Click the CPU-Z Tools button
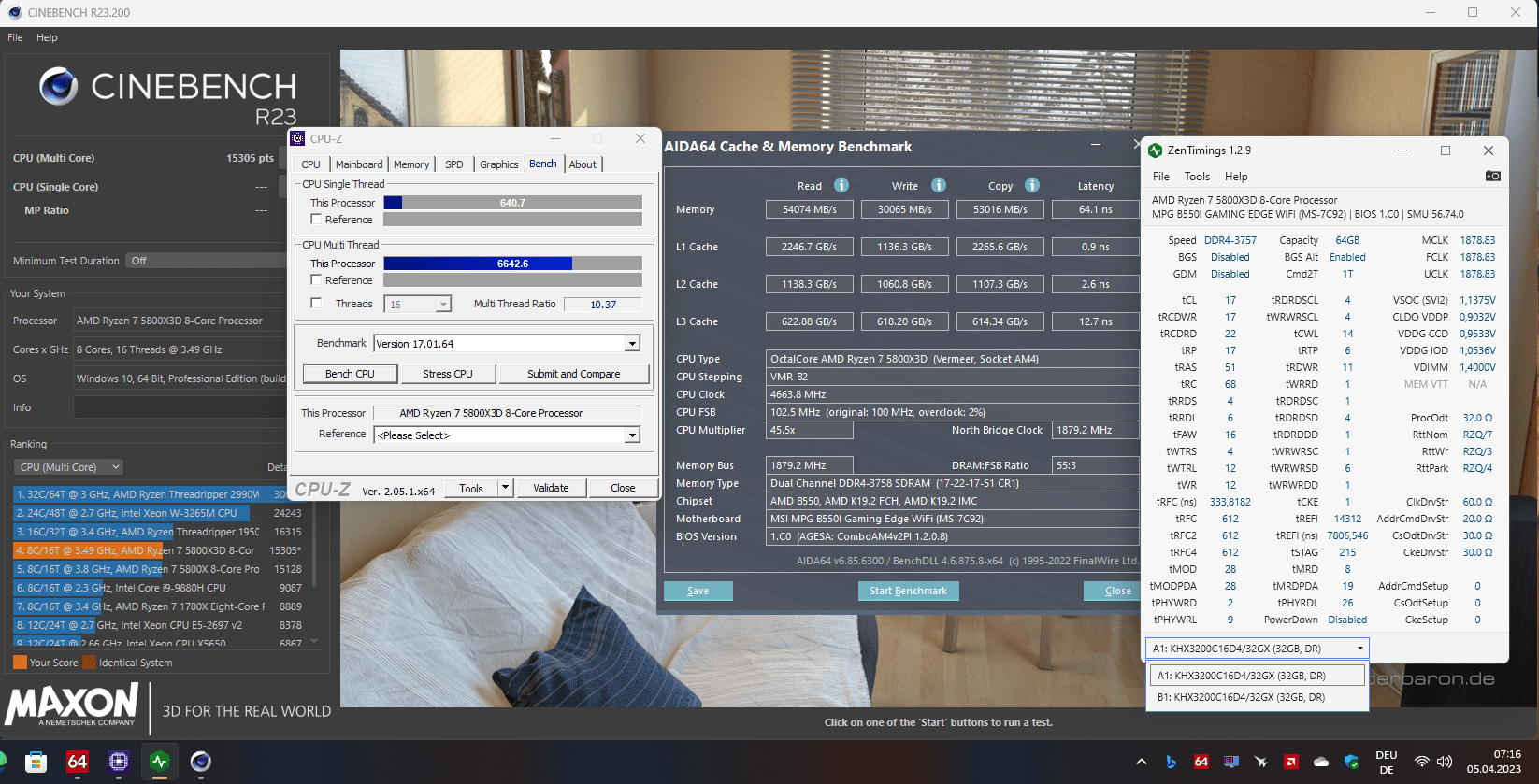 point(471,488)
